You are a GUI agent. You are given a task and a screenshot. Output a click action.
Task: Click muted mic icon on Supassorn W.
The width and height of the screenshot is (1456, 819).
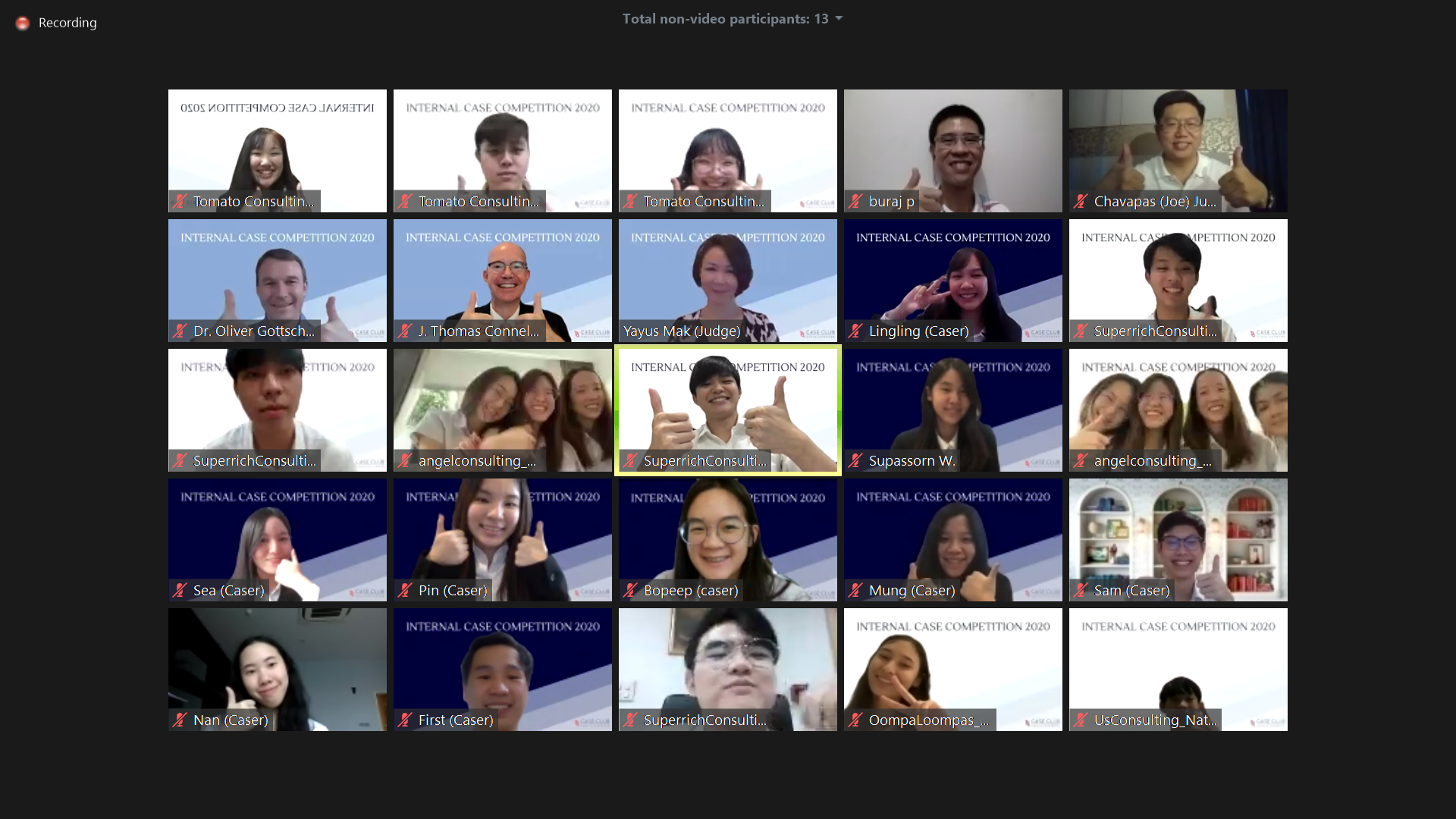coord(855,461)
